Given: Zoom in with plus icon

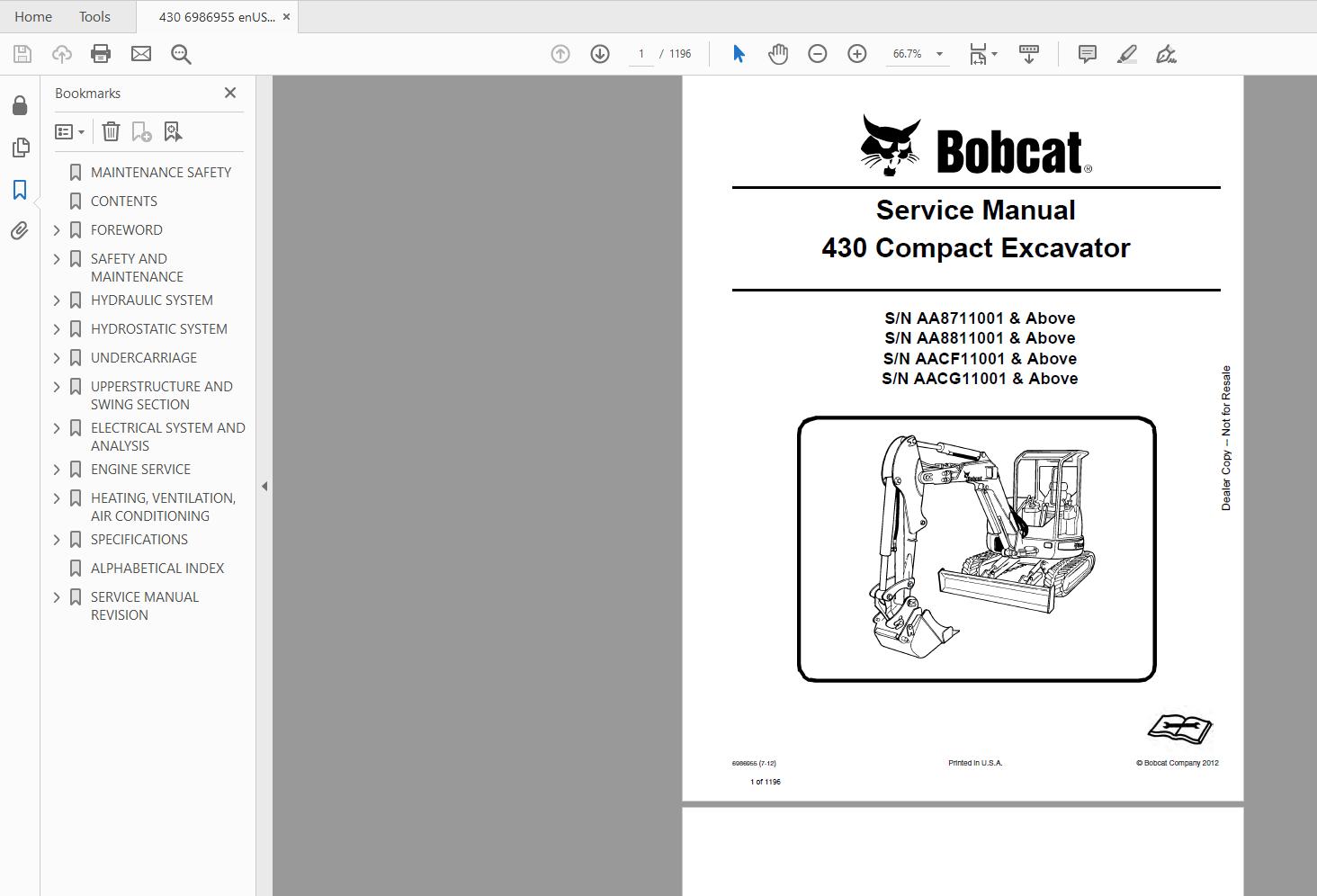Looking at the screenshot, I should (857, 54).
